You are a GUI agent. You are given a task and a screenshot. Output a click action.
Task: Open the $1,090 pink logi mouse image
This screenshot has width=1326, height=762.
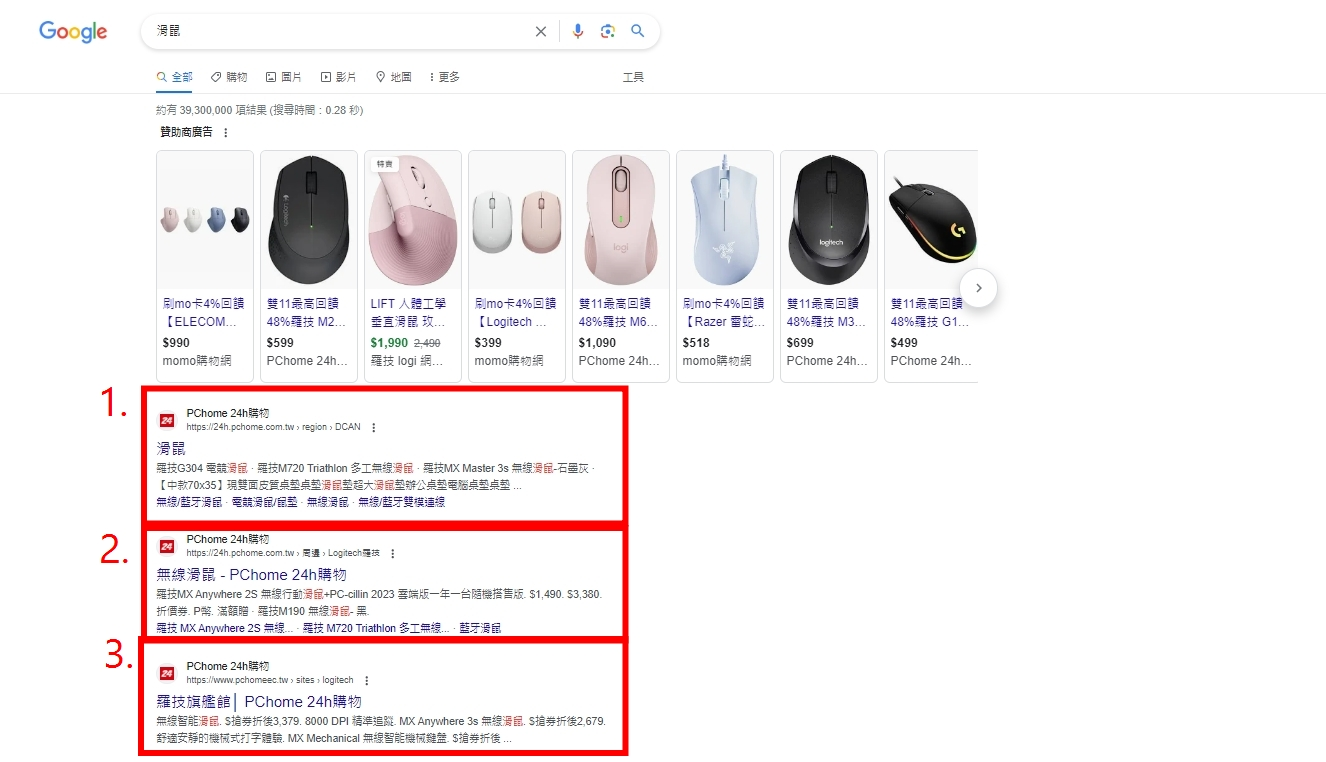pos(621,220)
